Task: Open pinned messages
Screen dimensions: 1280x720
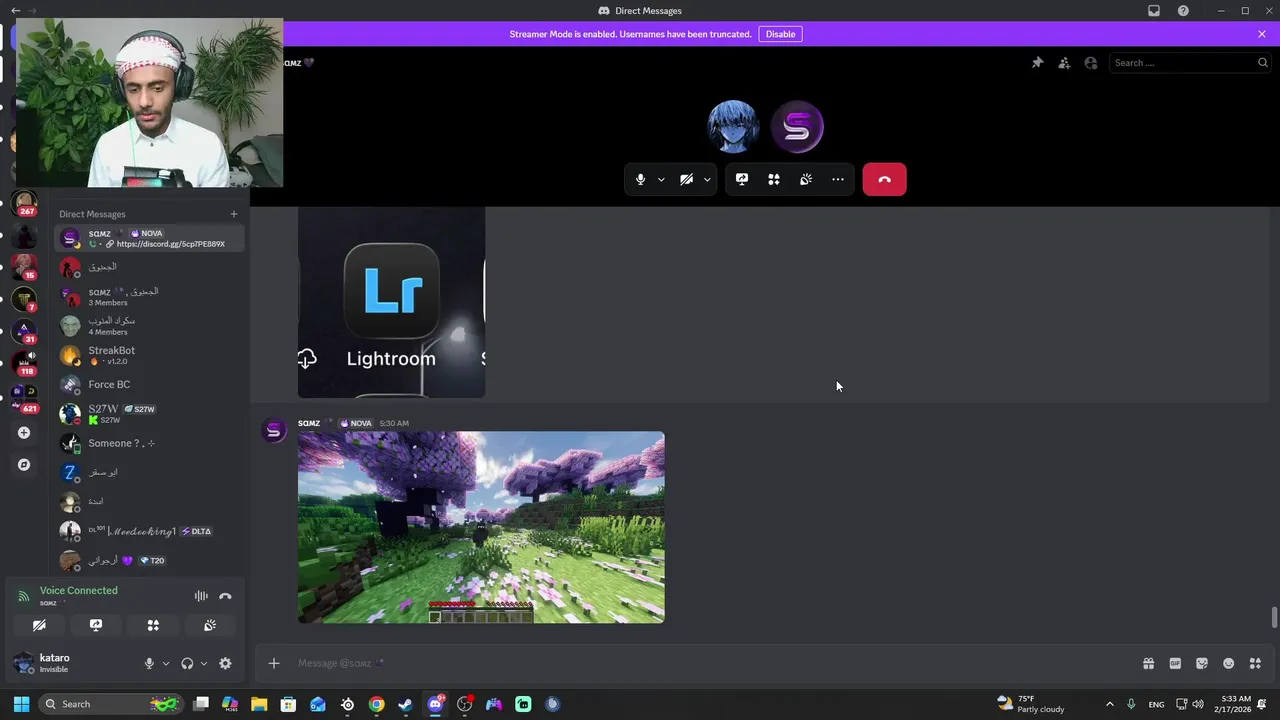Action: point(1038,62)
